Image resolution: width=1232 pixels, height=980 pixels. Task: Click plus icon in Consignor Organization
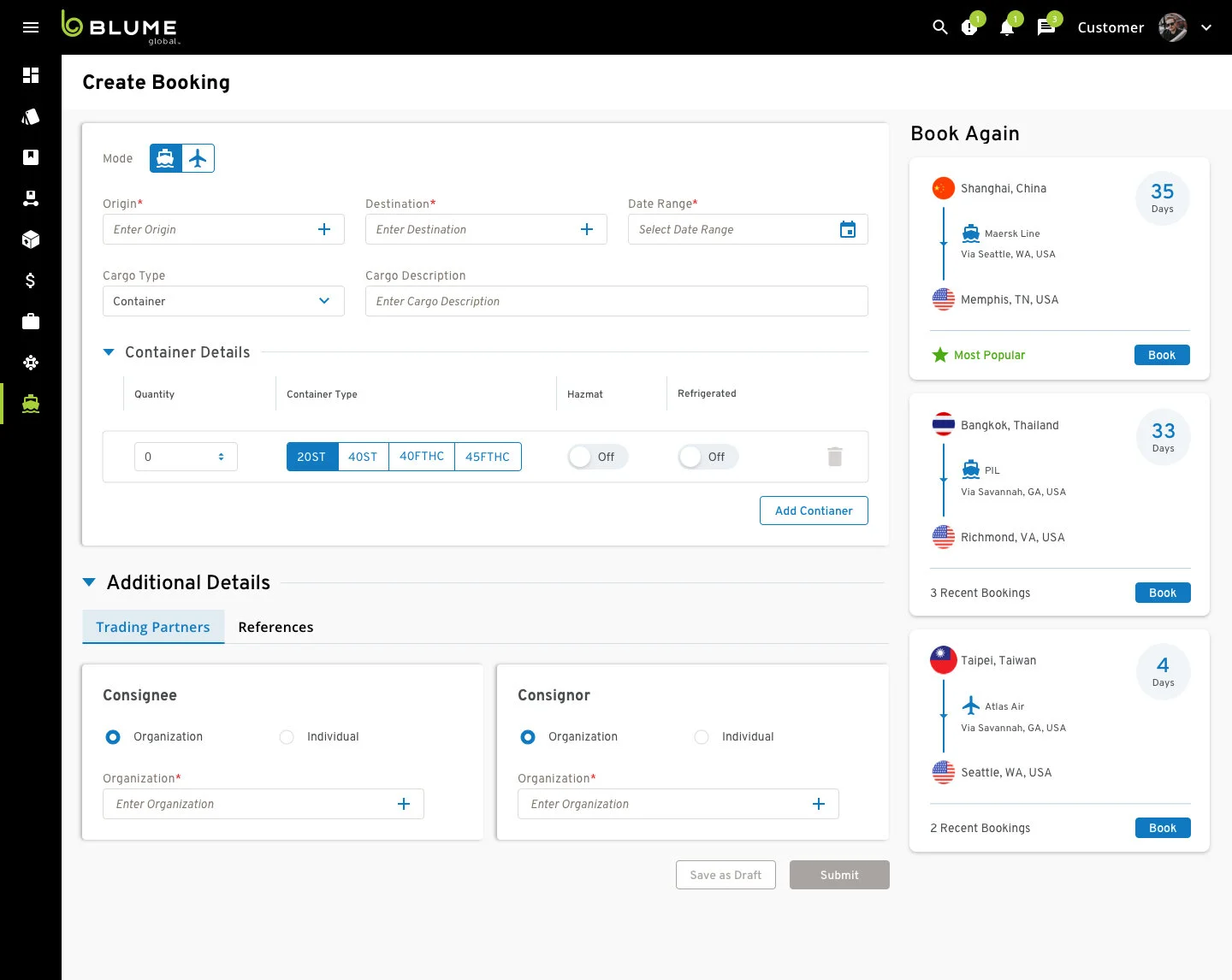point(819,804)
